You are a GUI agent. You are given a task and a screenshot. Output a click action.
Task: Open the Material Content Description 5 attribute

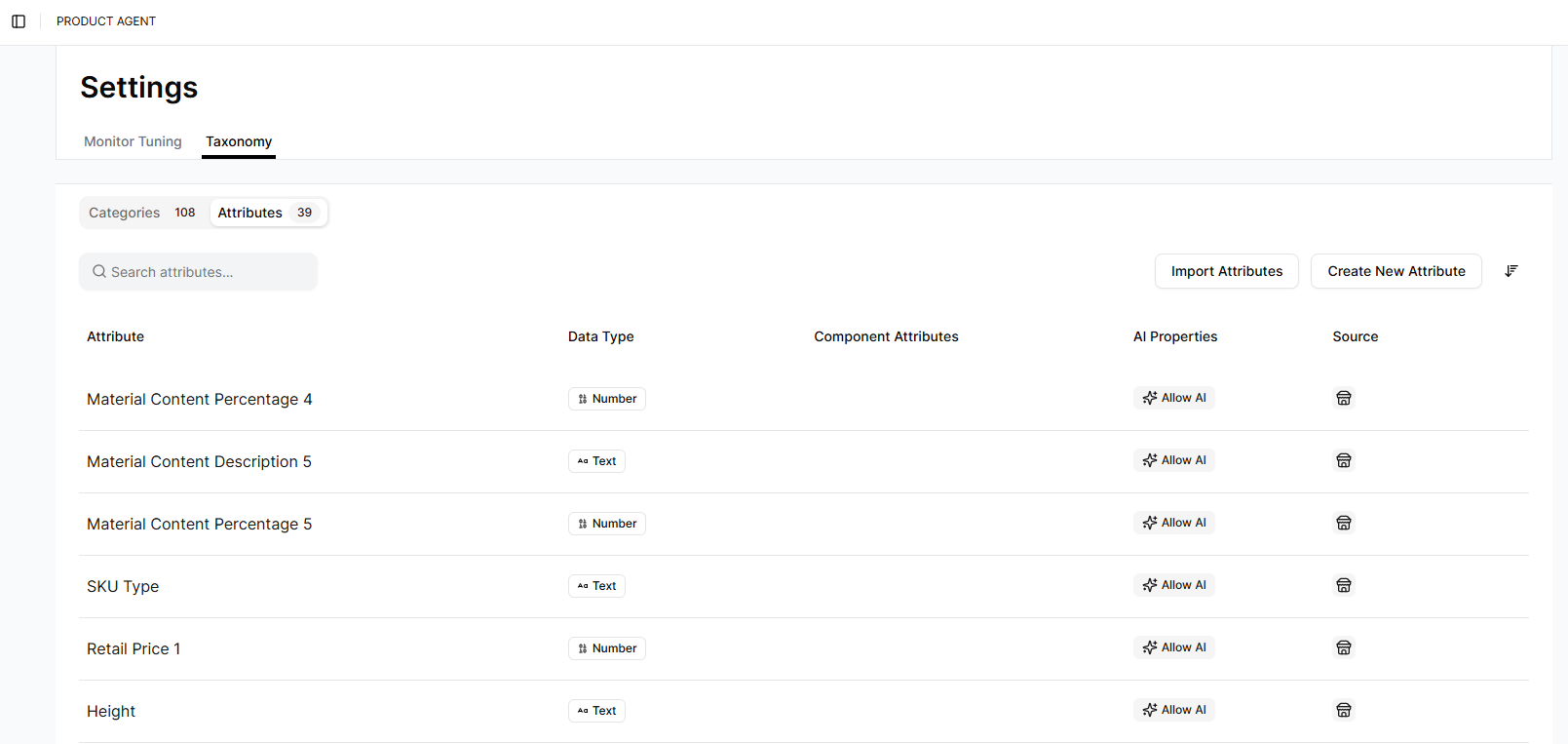[200, 461]
